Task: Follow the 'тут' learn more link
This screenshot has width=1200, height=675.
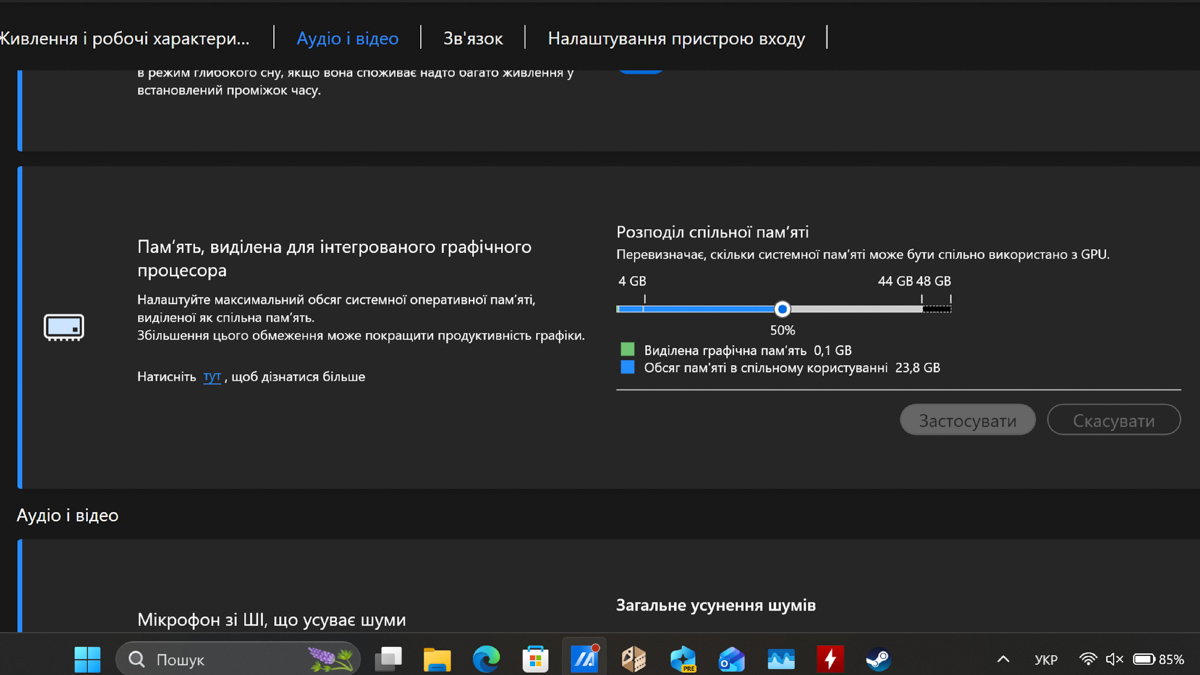Action: pos(212,377)
